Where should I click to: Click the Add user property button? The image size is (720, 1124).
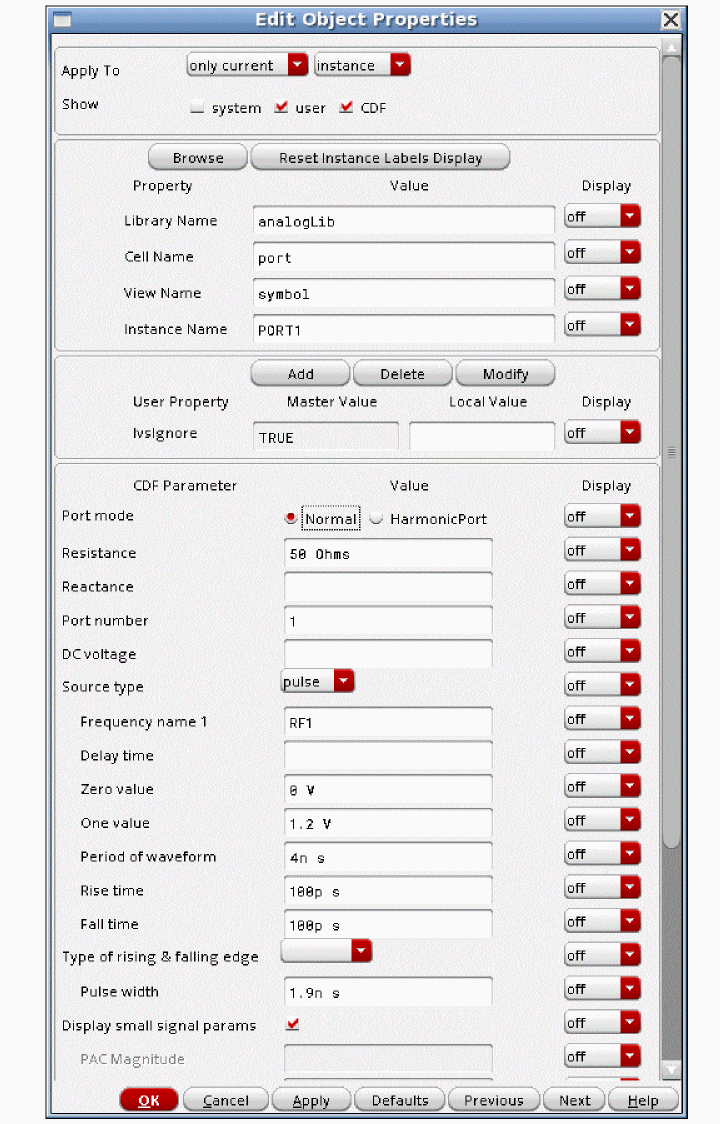[x=300, y=374]
